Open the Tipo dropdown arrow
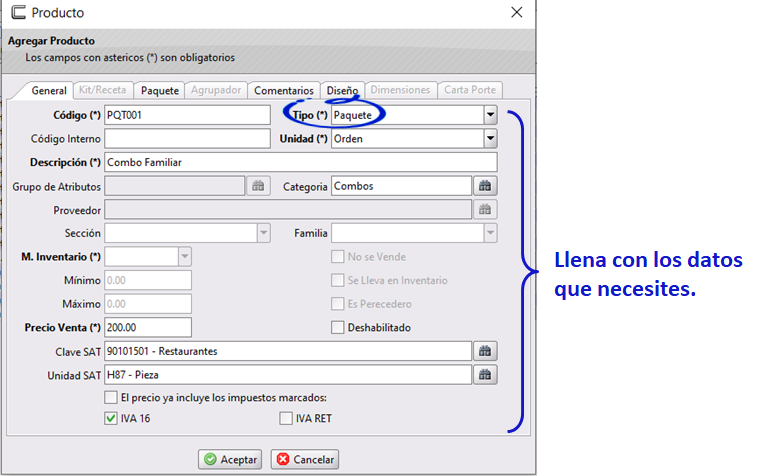 click(490, 115)
